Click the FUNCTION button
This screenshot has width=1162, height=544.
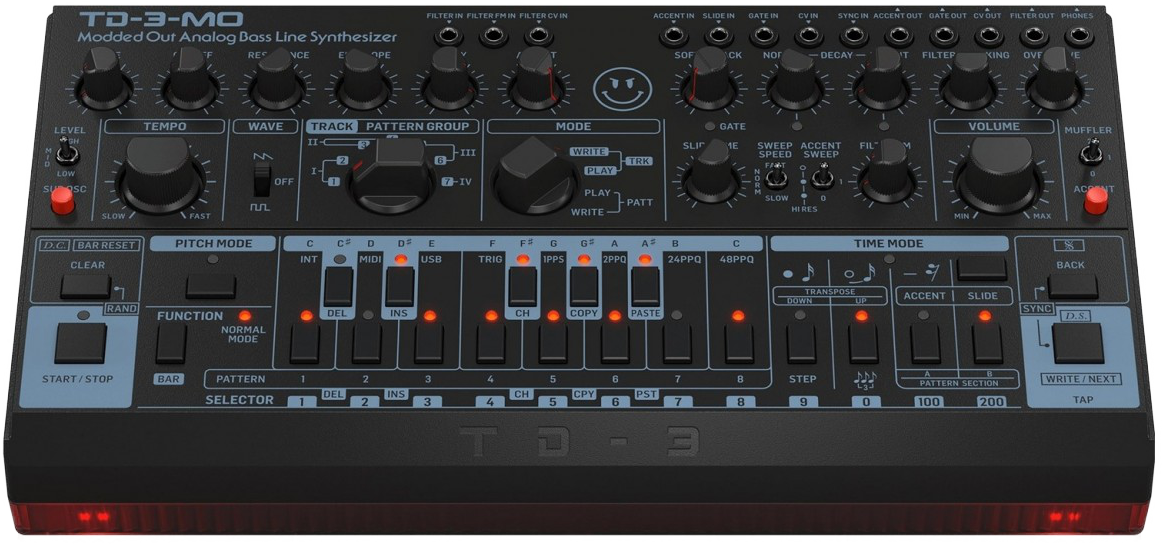(x=170, y=343)
